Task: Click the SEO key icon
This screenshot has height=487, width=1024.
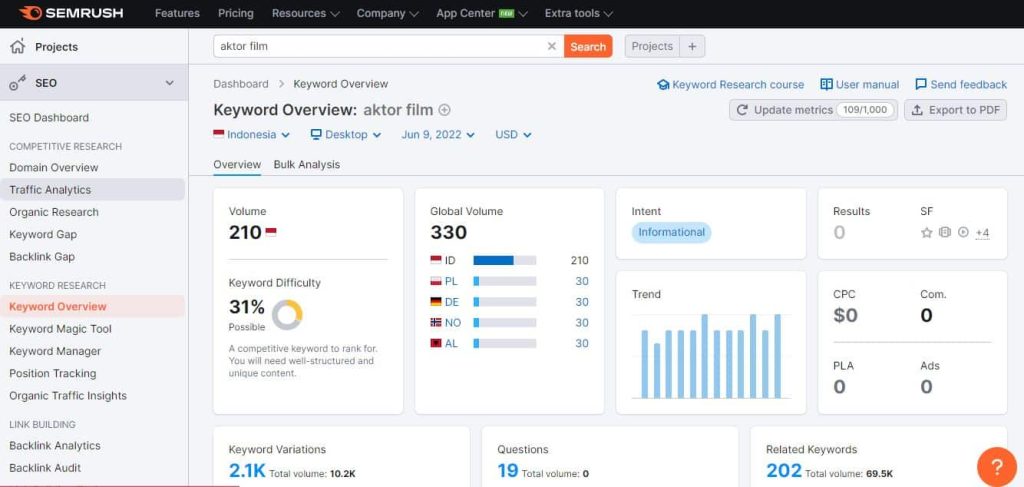Action: 18,83
